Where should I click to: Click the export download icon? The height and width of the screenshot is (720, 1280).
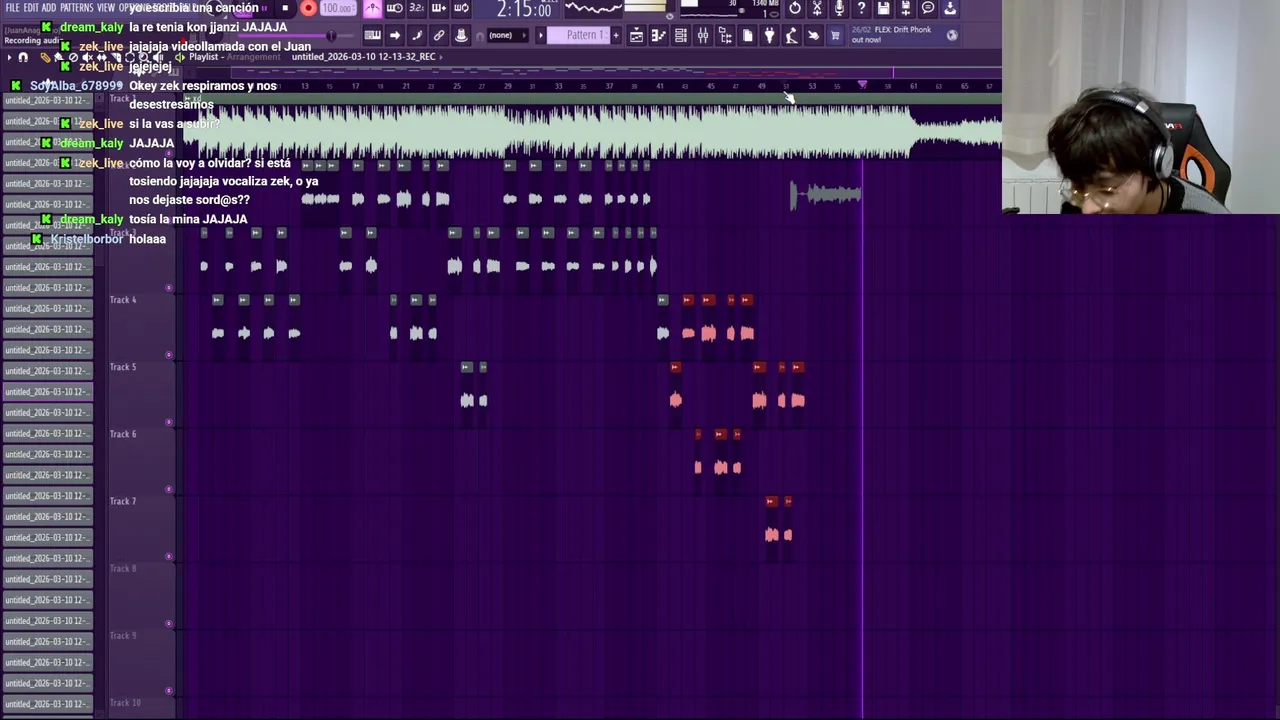click(x=950, y=8)
